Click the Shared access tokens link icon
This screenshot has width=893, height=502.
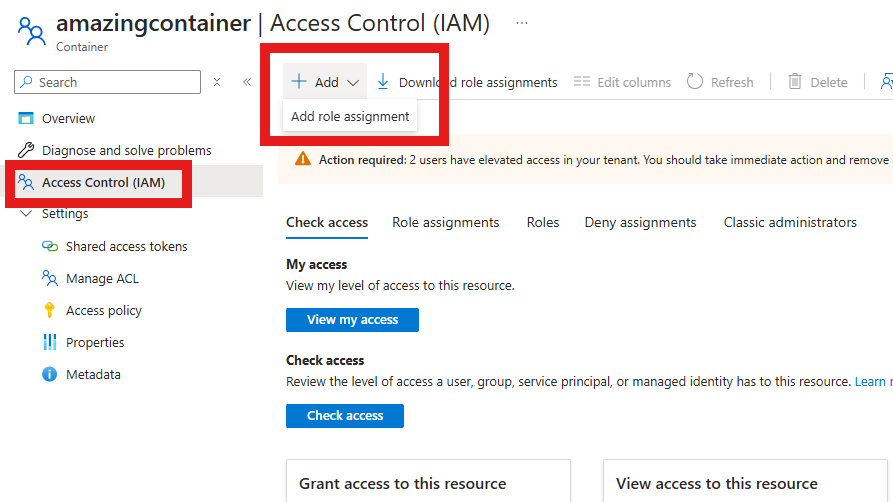point(50,246)
